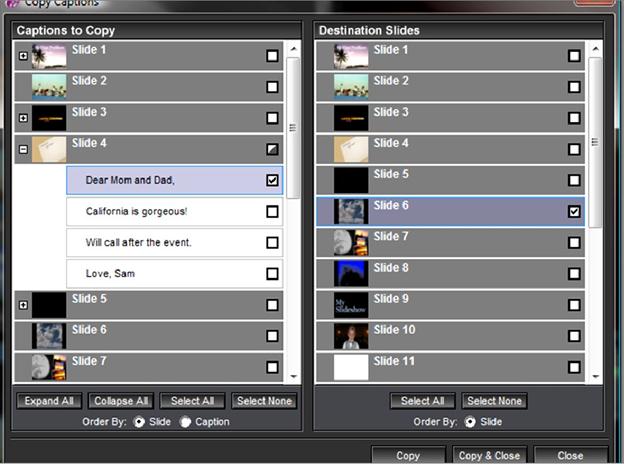Click Slide 2 thumbnail in Captions list
The height and width of the screenshot is (464, 624).
[49, 87]
